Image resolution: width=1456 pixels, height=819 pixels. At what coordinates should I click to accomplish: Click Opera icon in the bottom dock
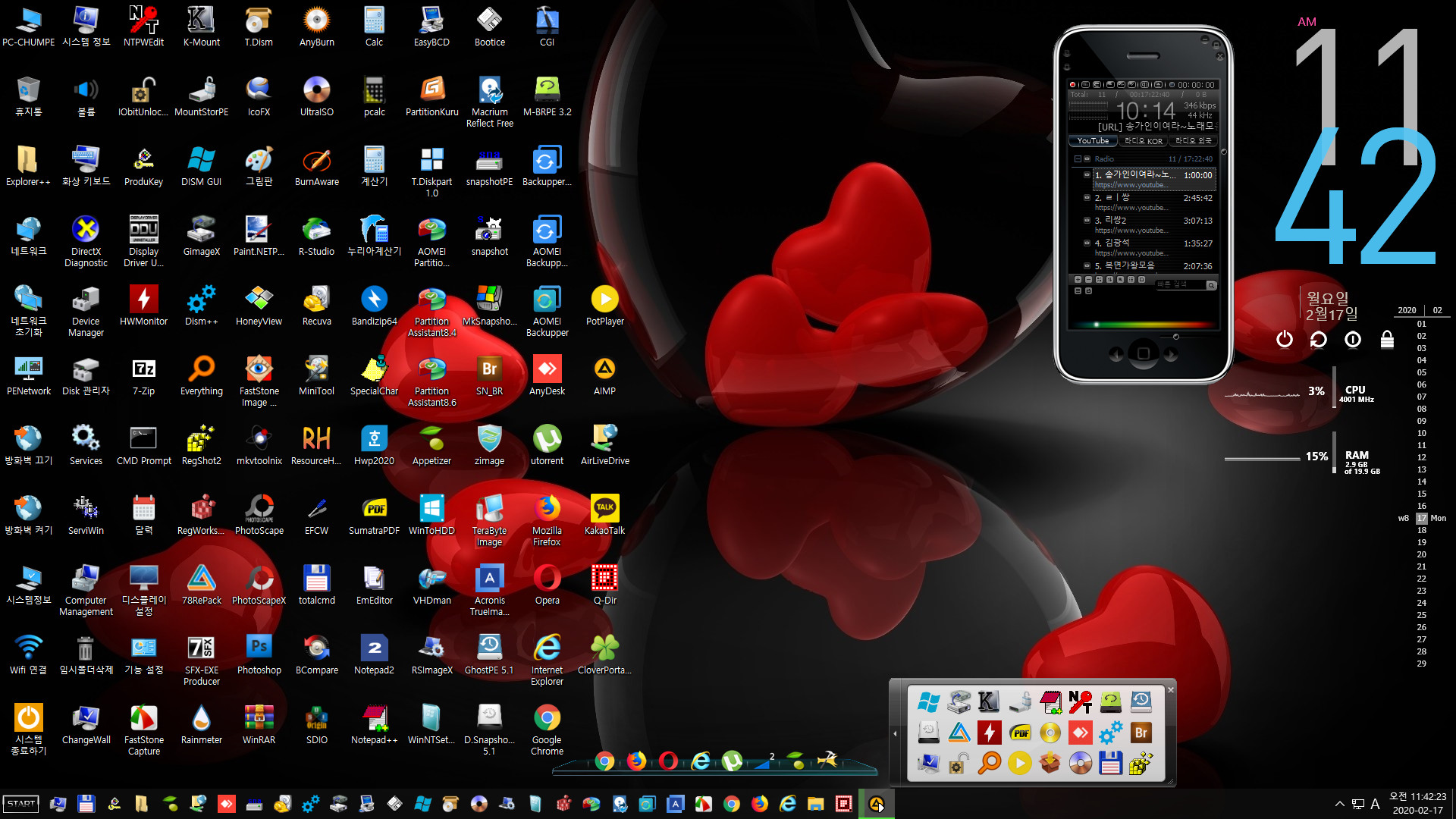click(x=668, y=761)
